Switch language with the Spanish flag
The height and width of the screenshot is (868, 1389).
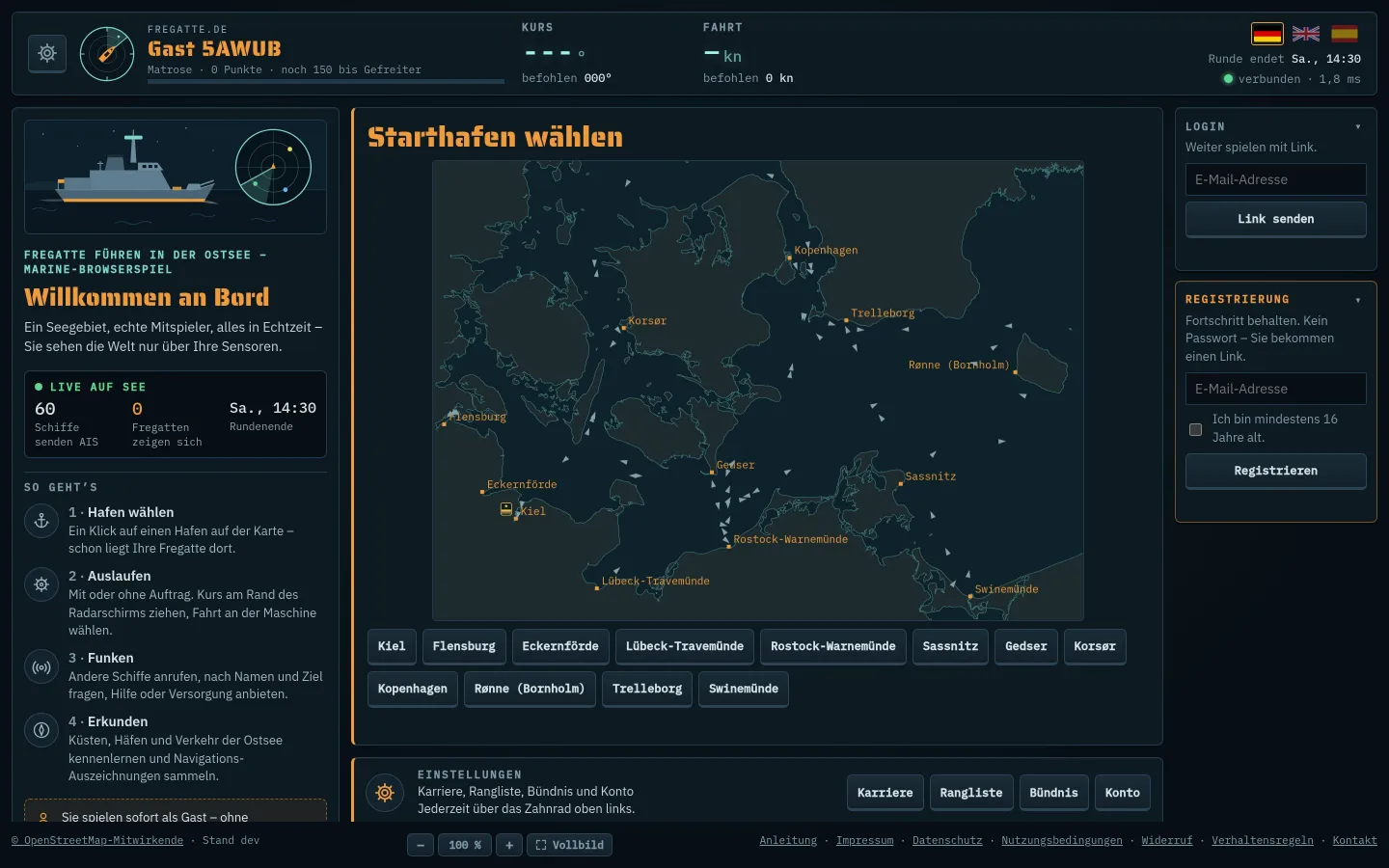click(1345, 34)
